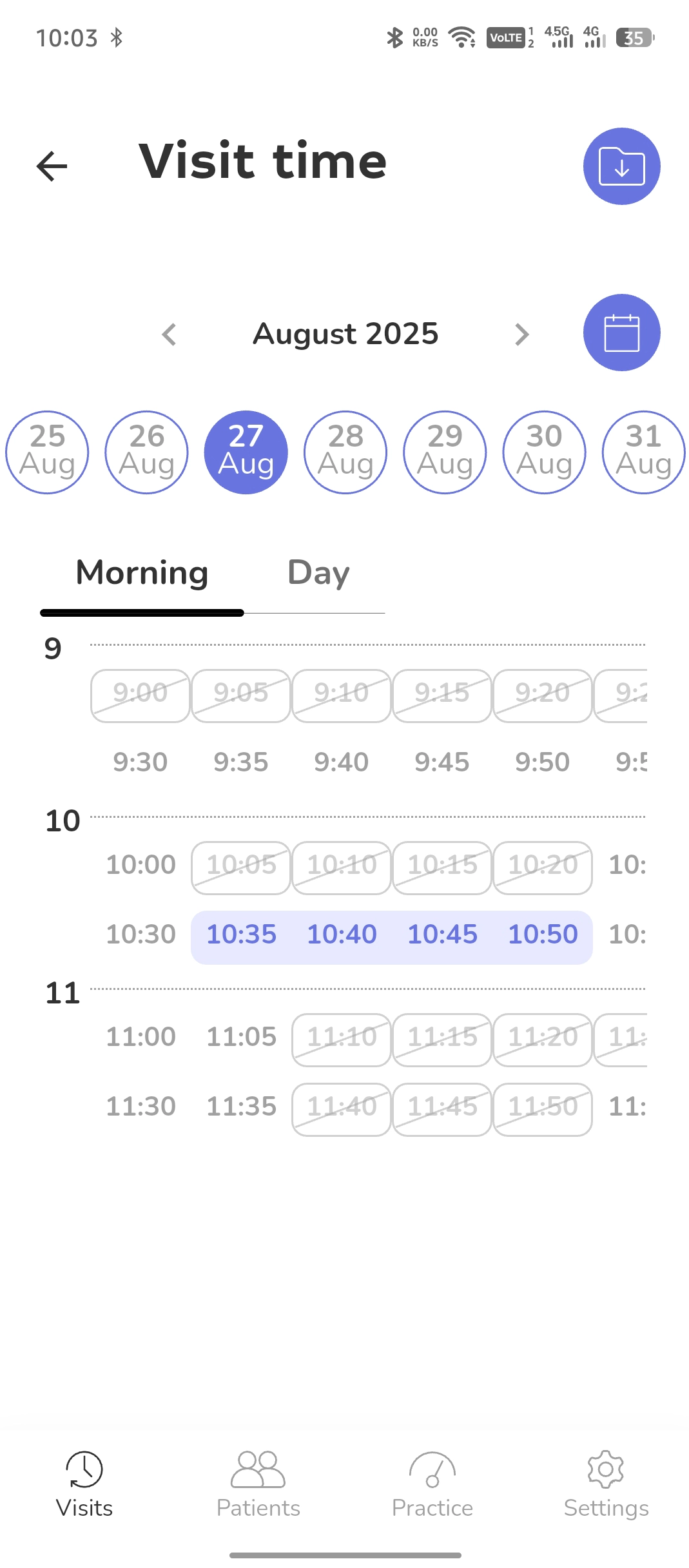Open the Practice gauge icon
Image resolution: width=689 pixels, height=1568 pixels.
432,1469
